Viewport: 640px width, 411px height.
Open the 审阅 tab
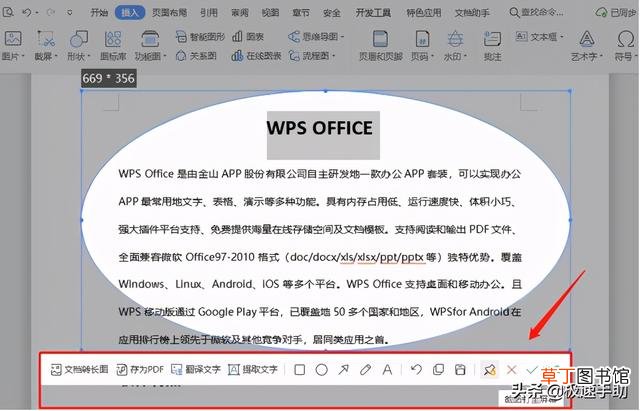(x=240, y=13)
